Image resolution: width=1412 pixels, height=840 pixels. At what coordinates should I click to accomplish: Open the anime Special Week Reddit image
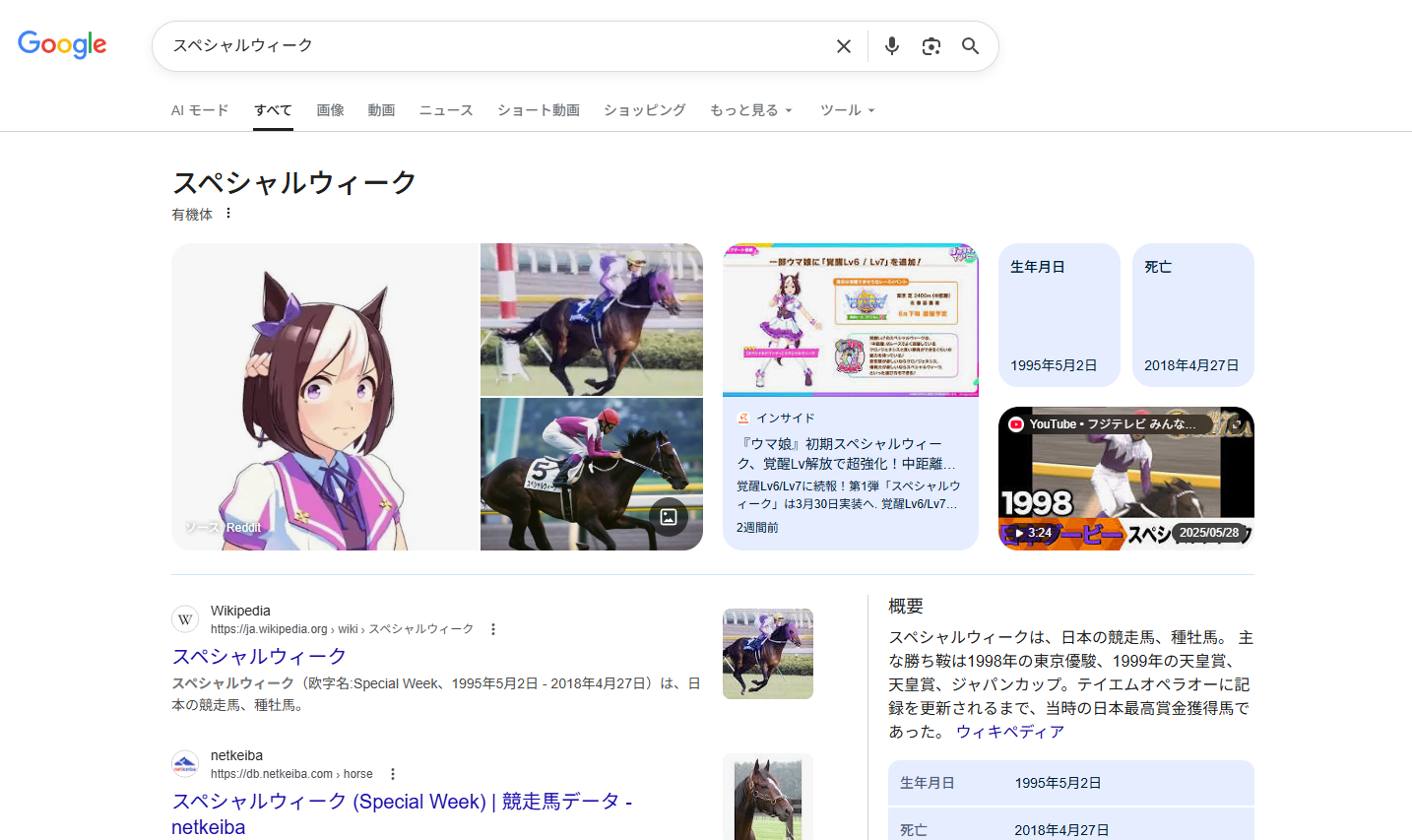coord(325,397)
